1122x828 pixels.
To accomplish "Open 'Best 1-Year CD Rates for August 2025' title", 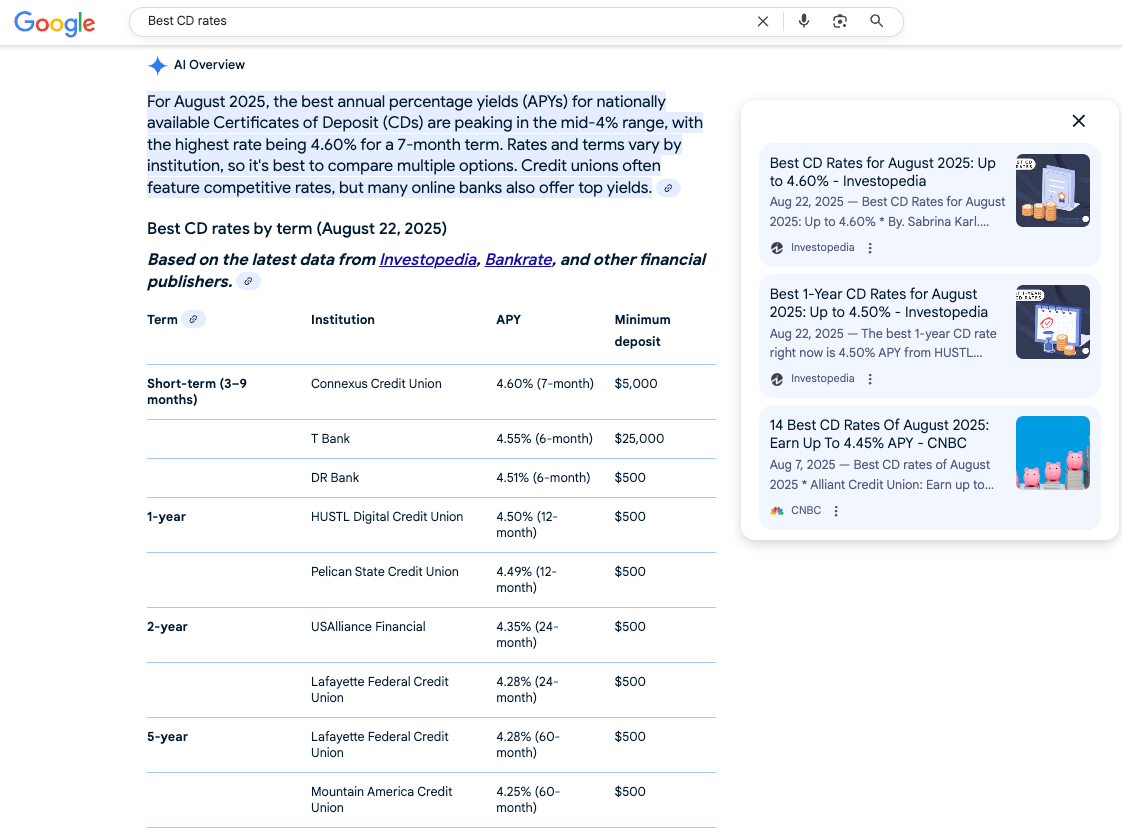I will (x=879, y=303).
